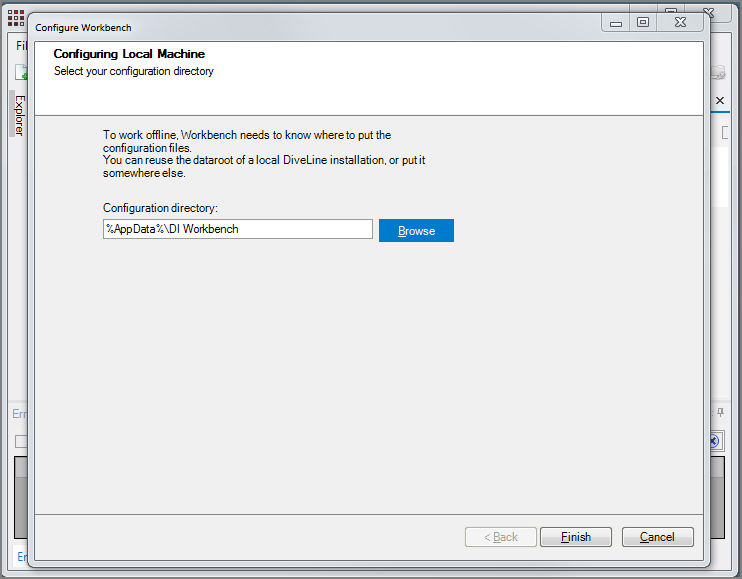Minimize the Configure Workbench dialog
This screenshot has width=742, height=579.
(615, 22)
